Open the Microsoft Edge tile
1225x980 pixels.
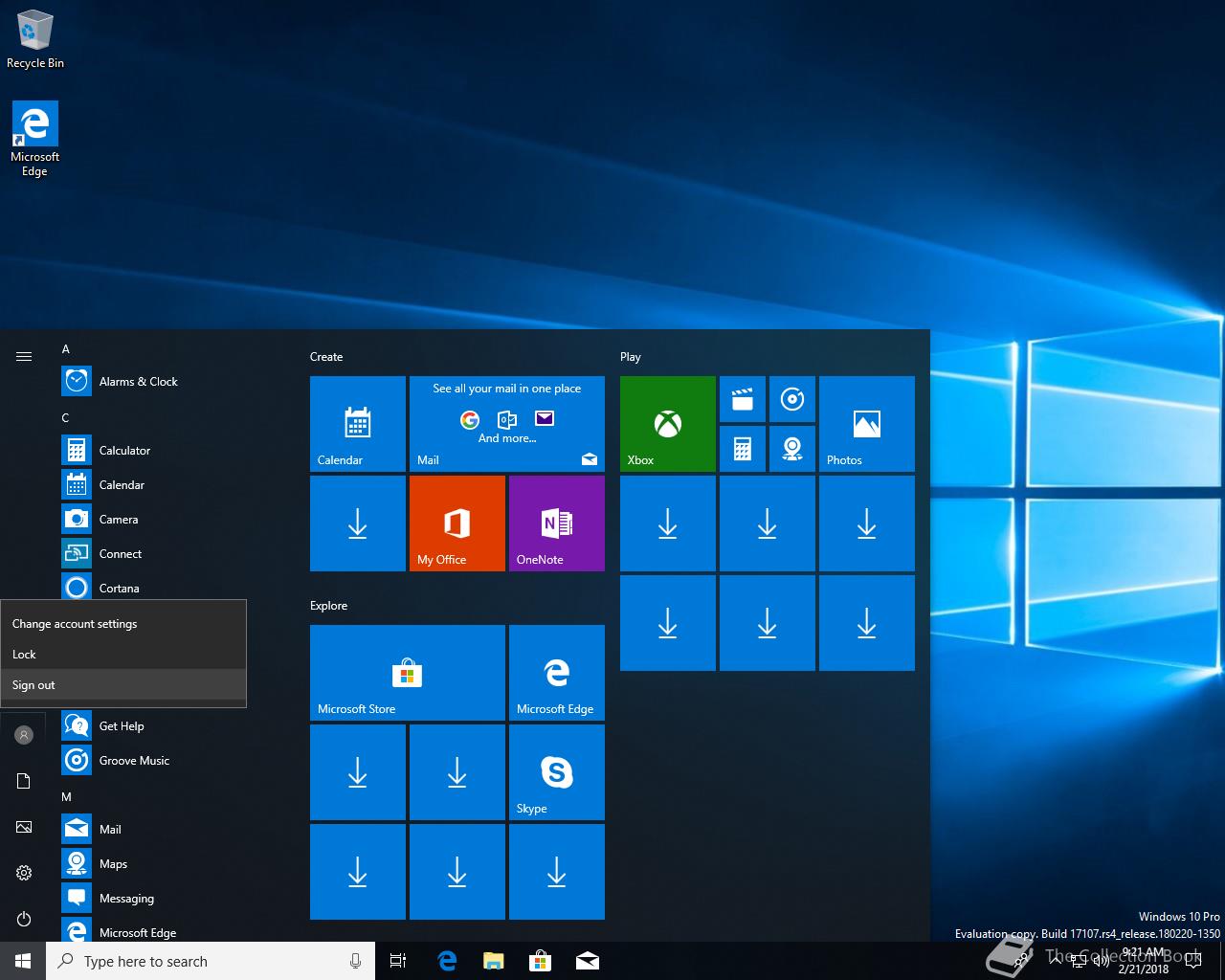click(557, 673)
